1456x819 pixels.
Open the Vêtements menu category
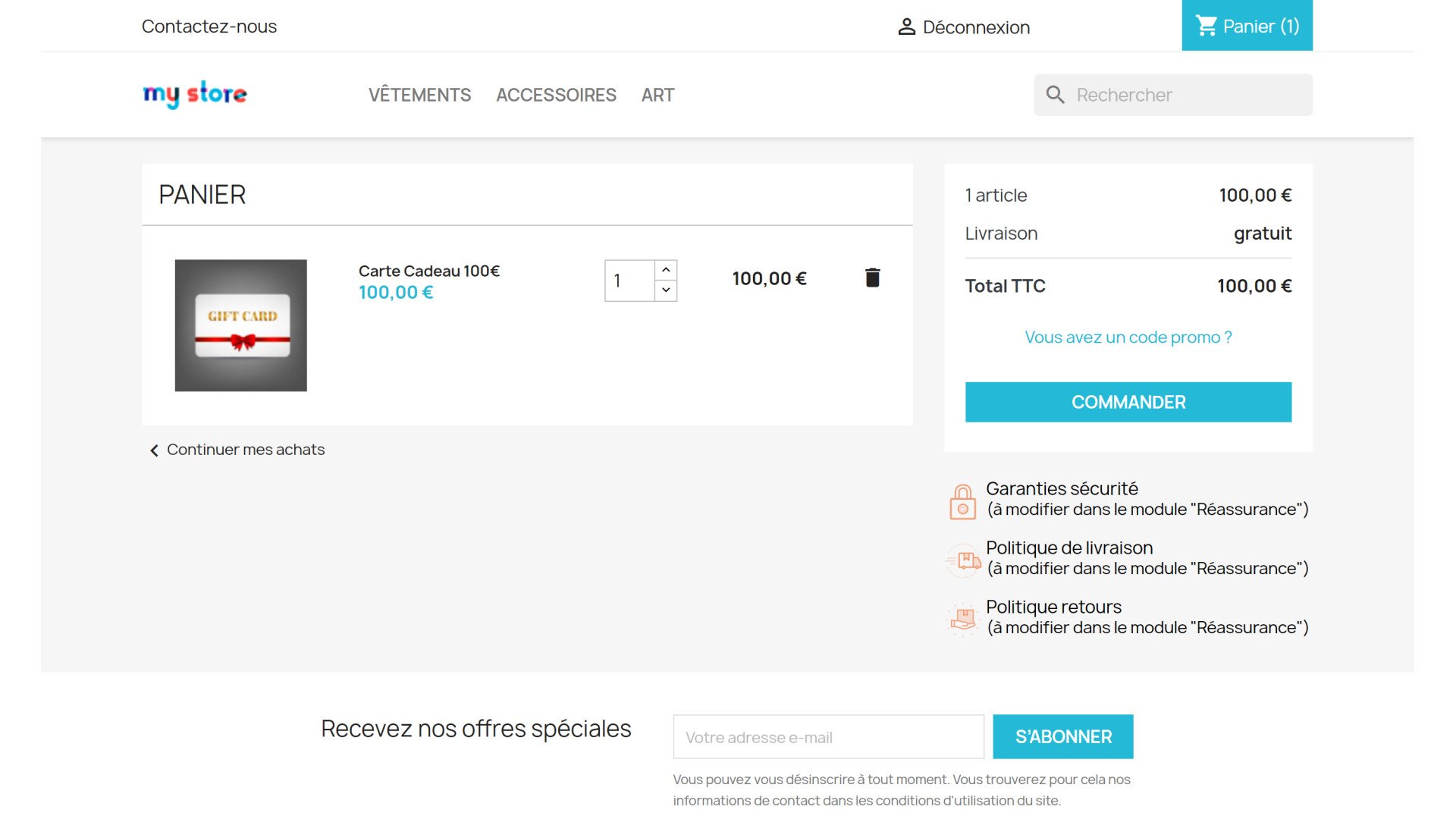click(419, 96)
